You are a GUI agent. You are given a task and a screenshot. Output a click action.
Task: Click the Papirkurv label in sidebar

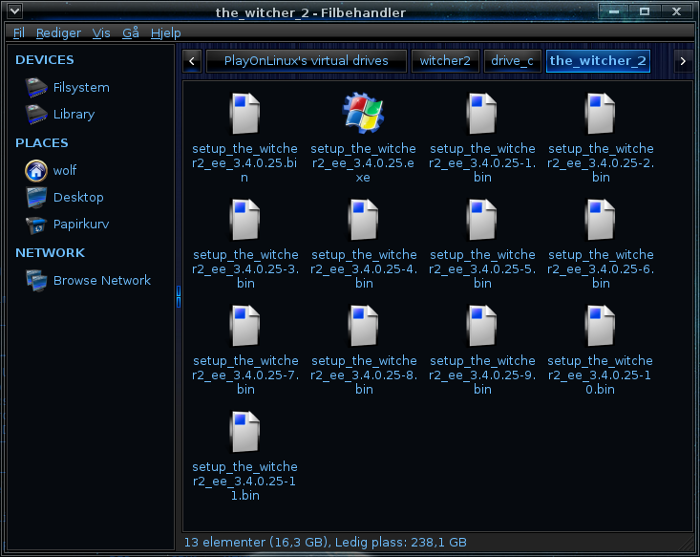[81, 224]
